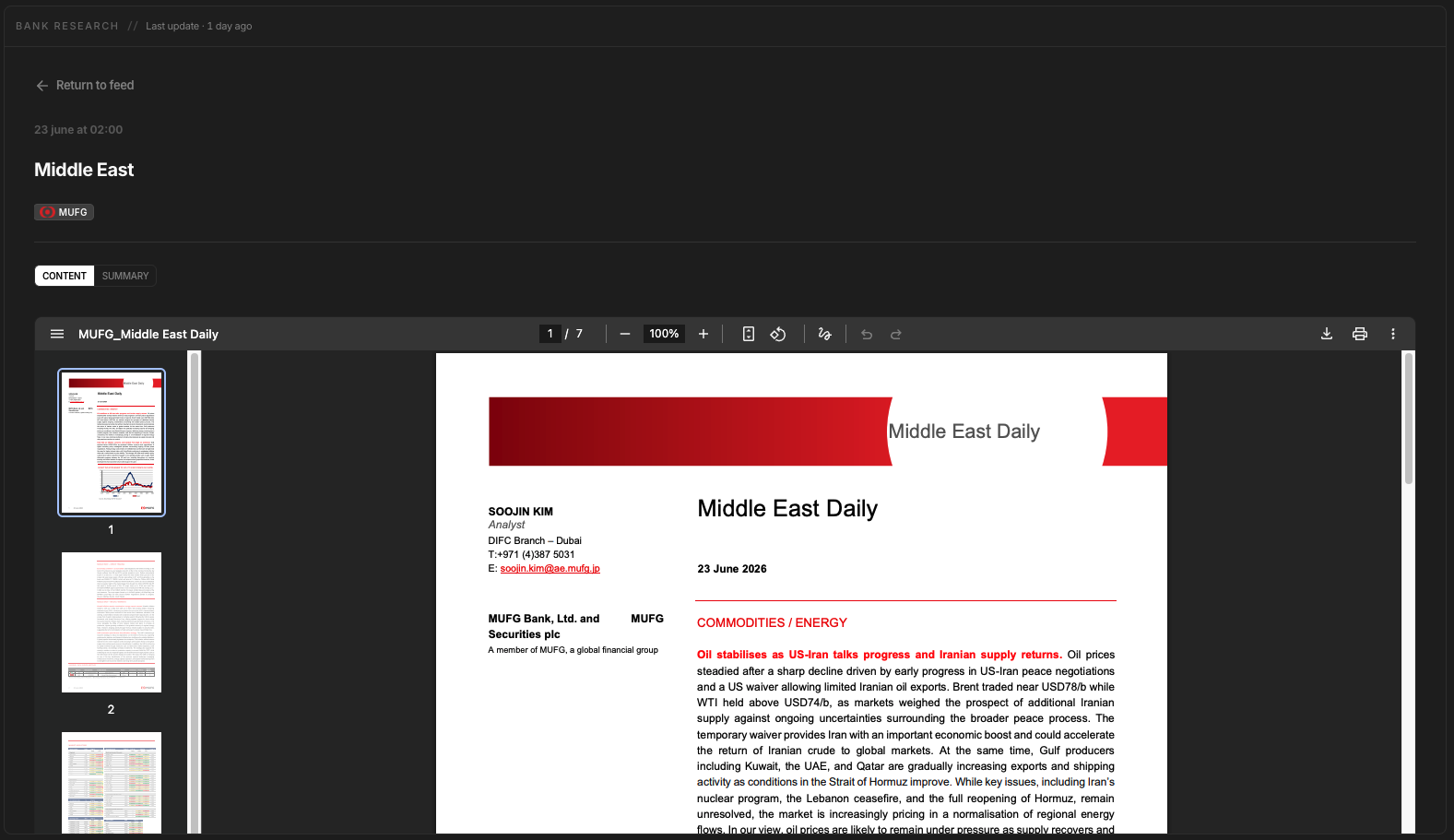Click the document vertical scrollbar
The height and width of the screenshot is (840, 1454).
[x=1409, y=418]
